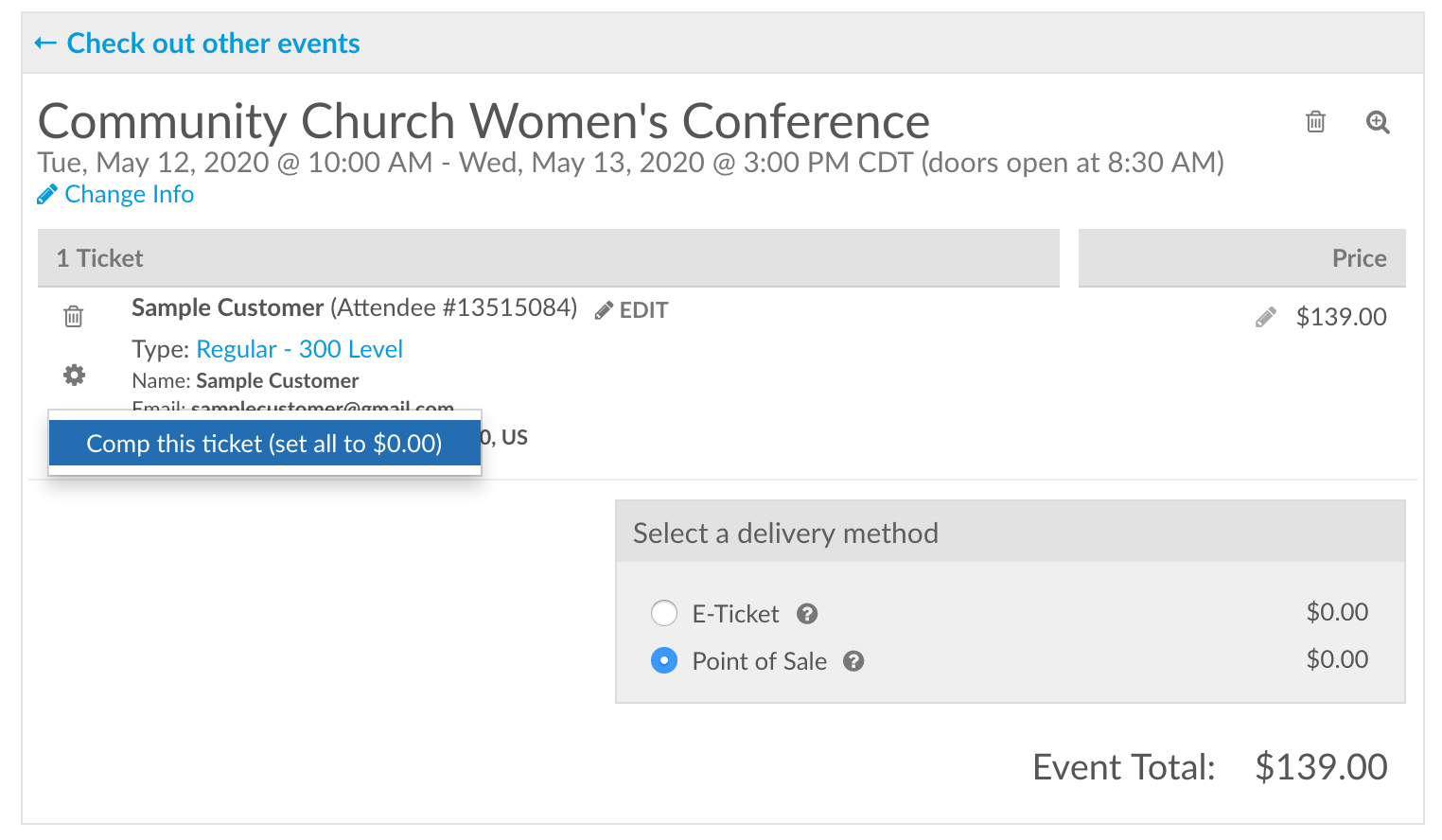Viewport: 1442px width, 840px height.
Task: Click Point of Sale help icon
Action: click(853, 661)
